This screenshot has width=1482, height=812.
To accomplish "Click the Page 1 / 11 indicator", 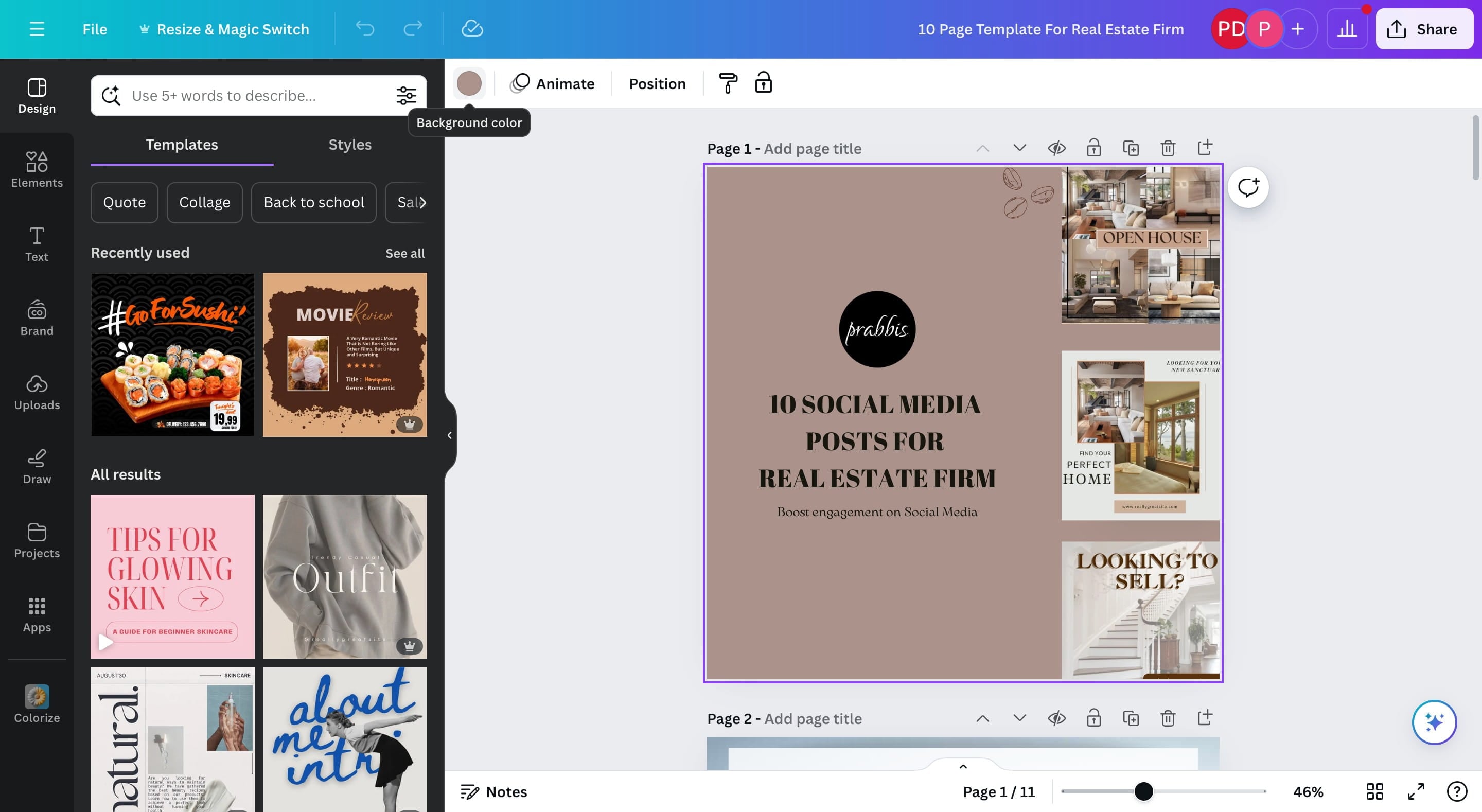I will point(999,792).
